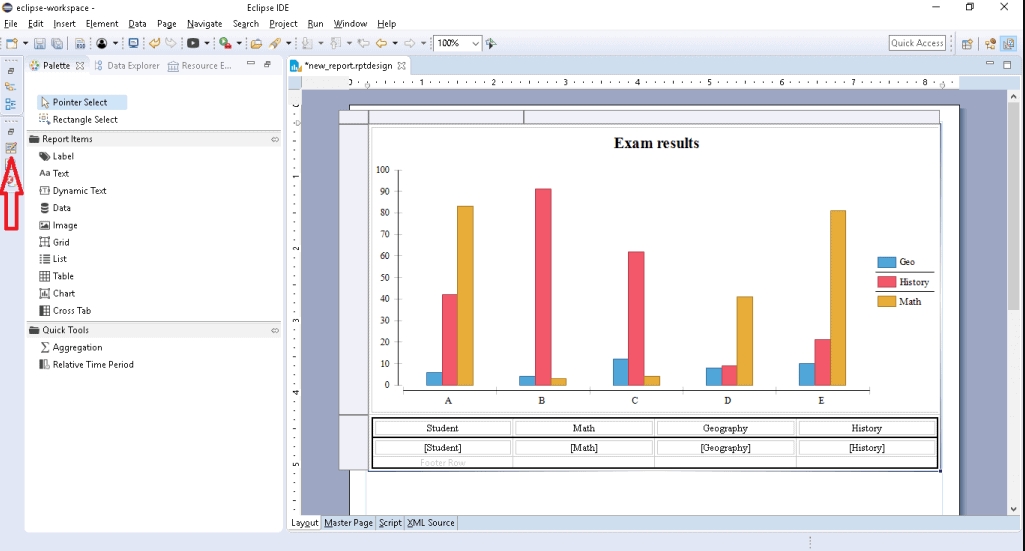Activate the Pointer Select tool
This screenshot has height=551, width=1025.
point(80,102)
